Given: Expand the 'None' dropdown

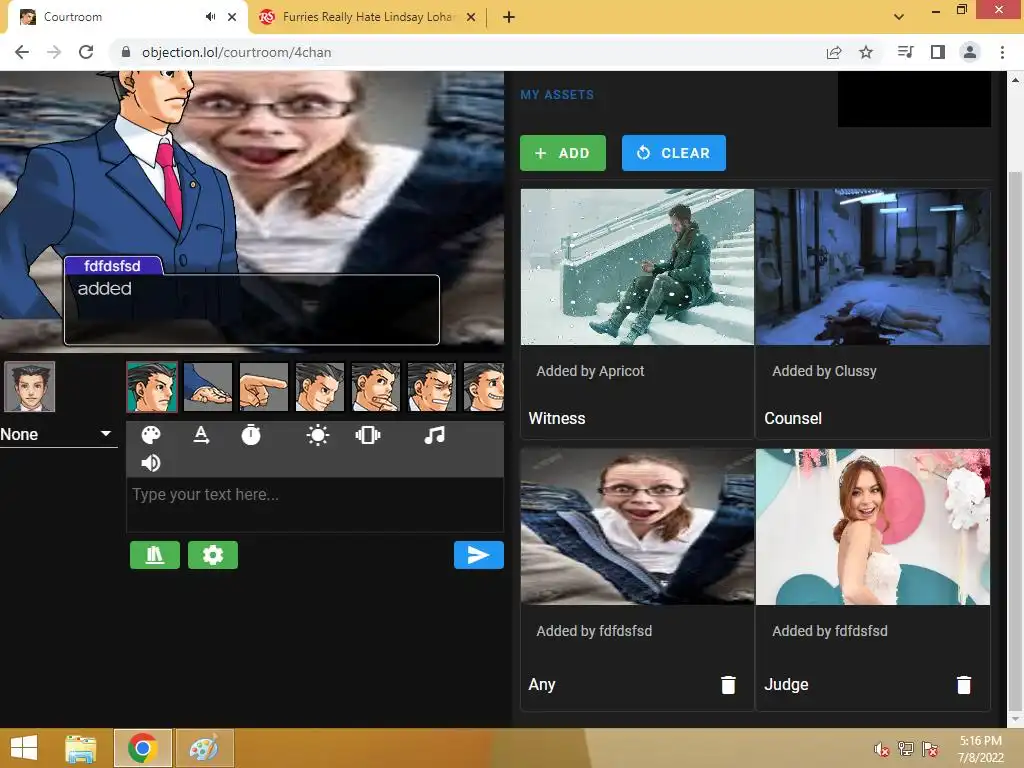Looking at the screenshot, I should coord(57,434).
